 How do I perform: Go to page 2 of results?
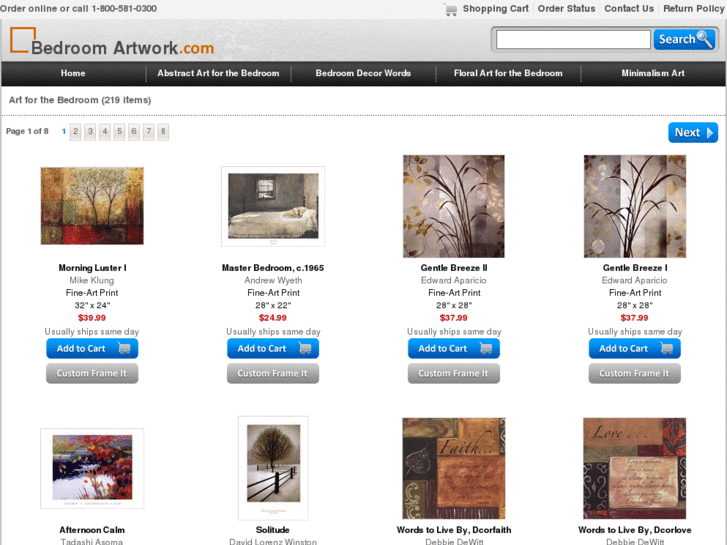(76, 132)
